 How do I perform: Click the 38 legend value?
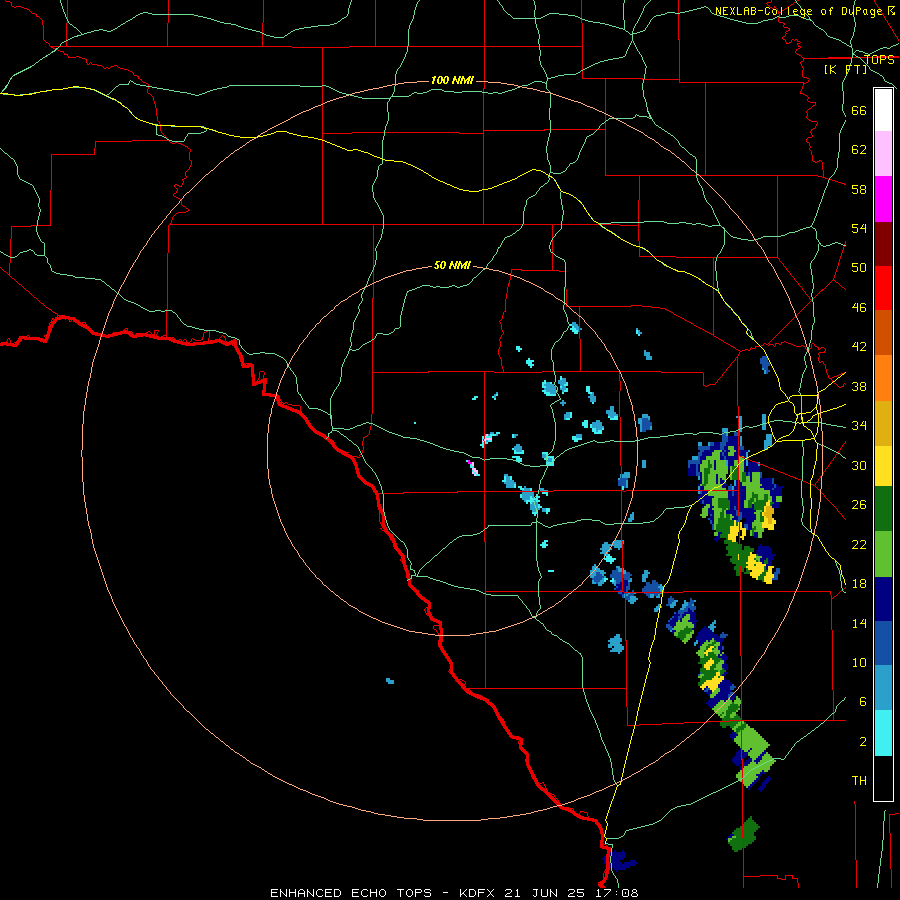click(x=859, y=386)
